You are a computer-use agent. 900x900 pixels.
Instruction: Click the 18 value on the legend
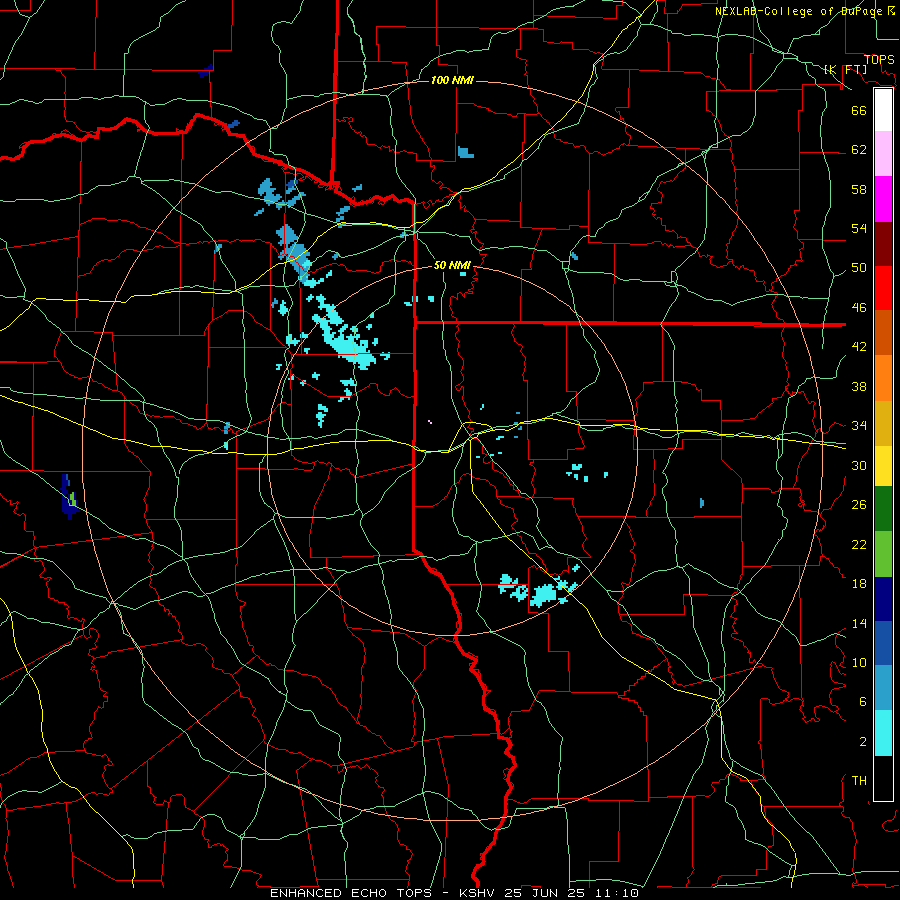tap(859, 584)
